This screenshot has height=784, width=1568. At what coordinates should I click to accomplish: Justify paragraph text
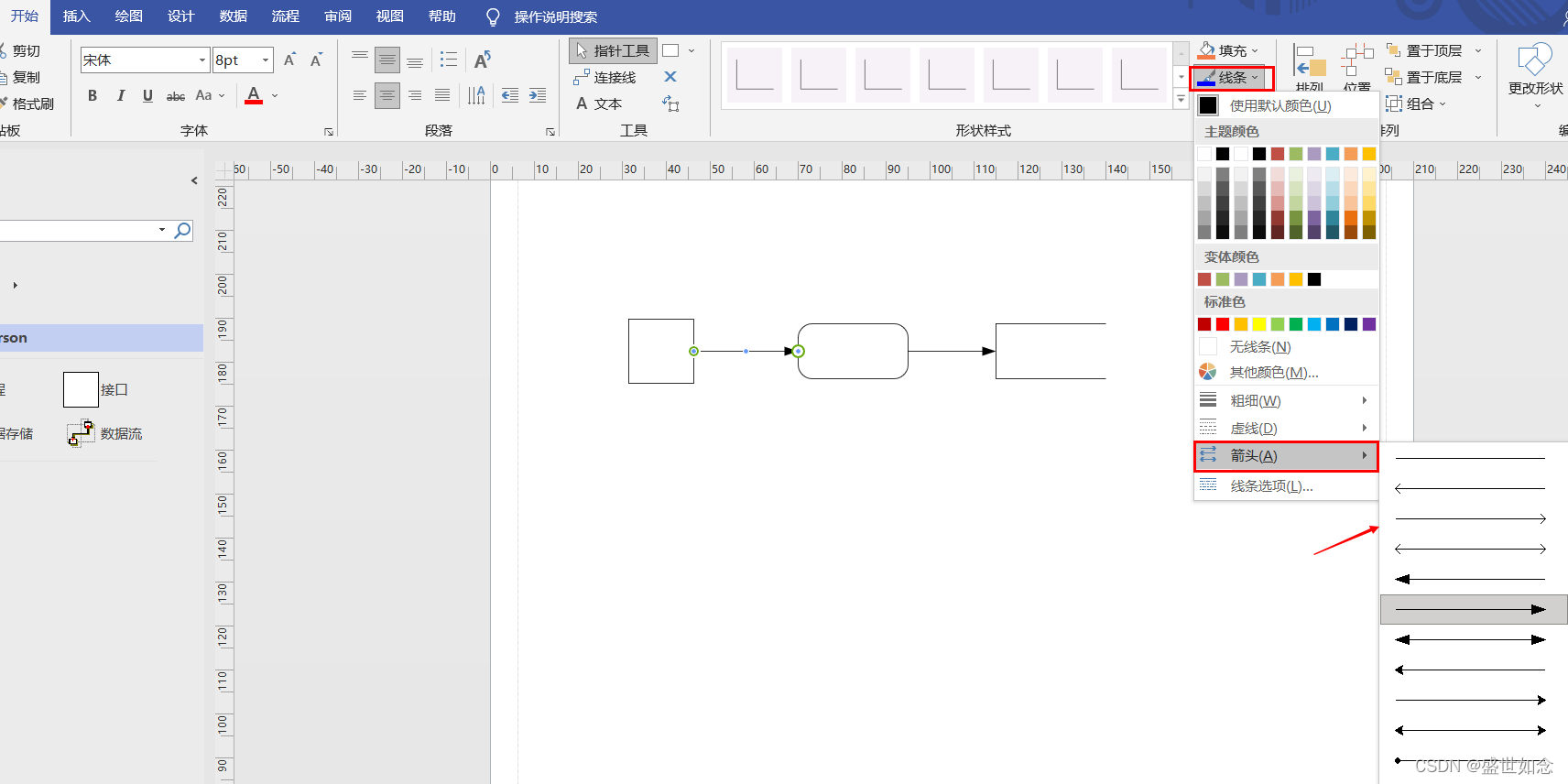pos(442,95)
